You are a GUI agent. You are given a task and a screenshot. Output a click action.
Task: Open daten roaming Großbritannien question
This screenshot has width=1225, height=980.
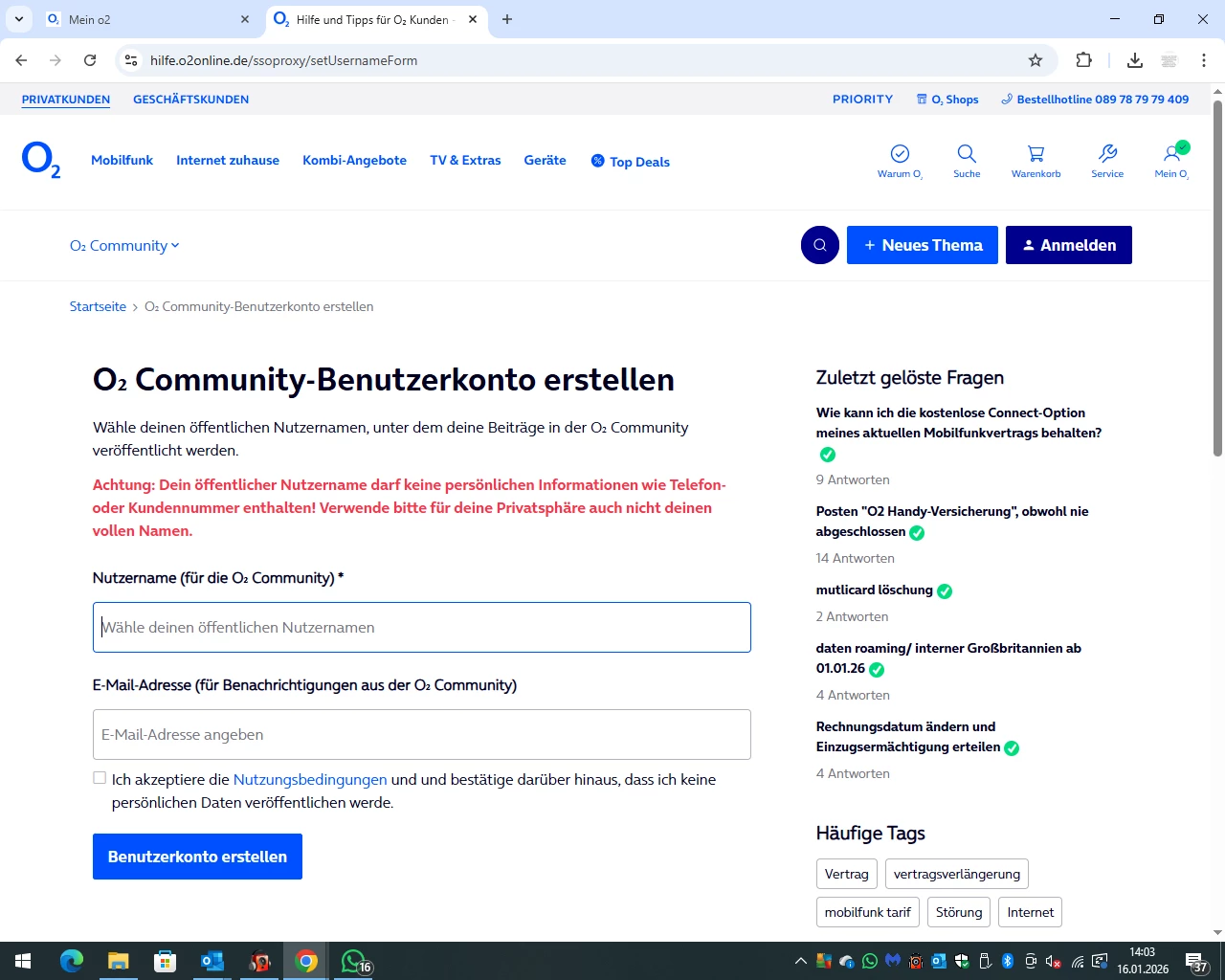point(948,658)
